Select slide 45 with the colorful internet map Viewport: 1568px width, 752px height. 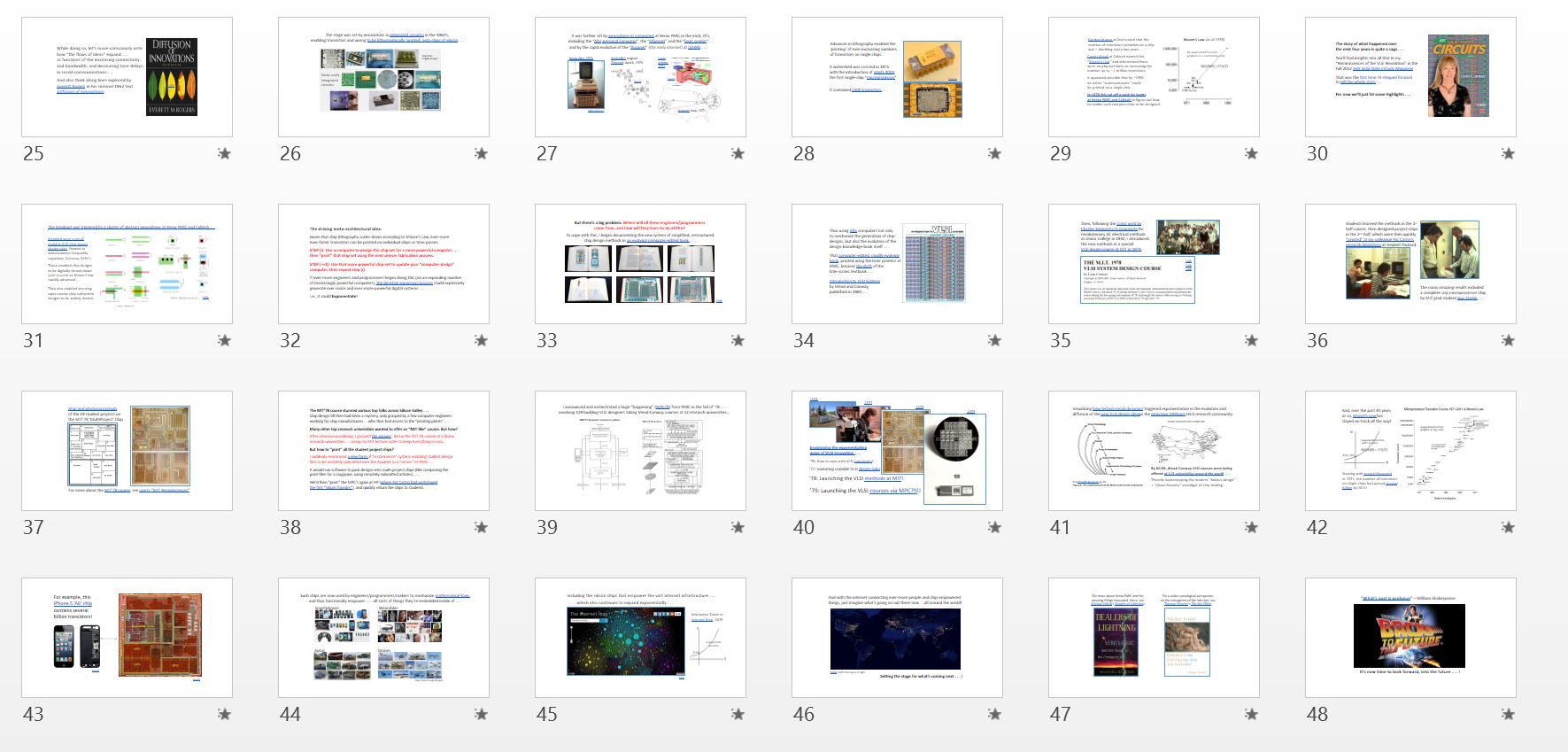pyautogui.click(x=640, y=638)
